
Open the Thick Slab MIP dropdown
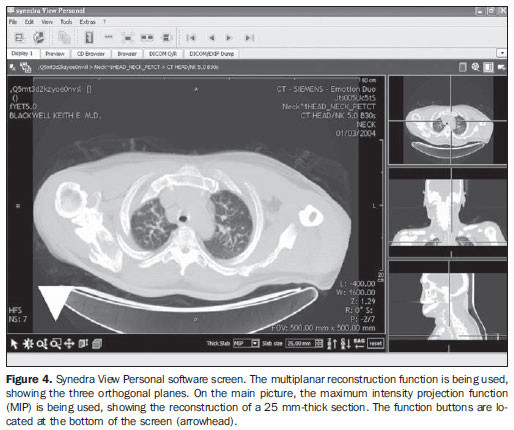point(246,343)
